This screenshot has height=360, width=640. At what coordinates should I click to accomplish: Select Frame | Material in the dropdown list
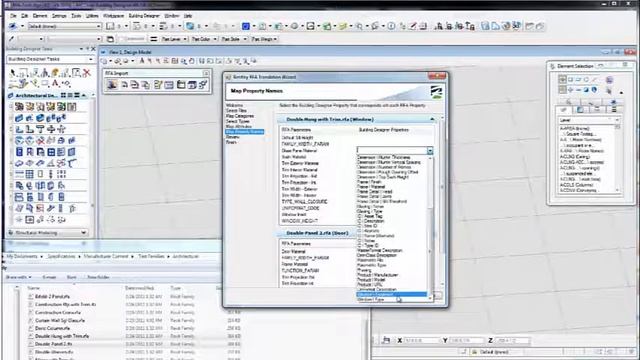point(371,187)
